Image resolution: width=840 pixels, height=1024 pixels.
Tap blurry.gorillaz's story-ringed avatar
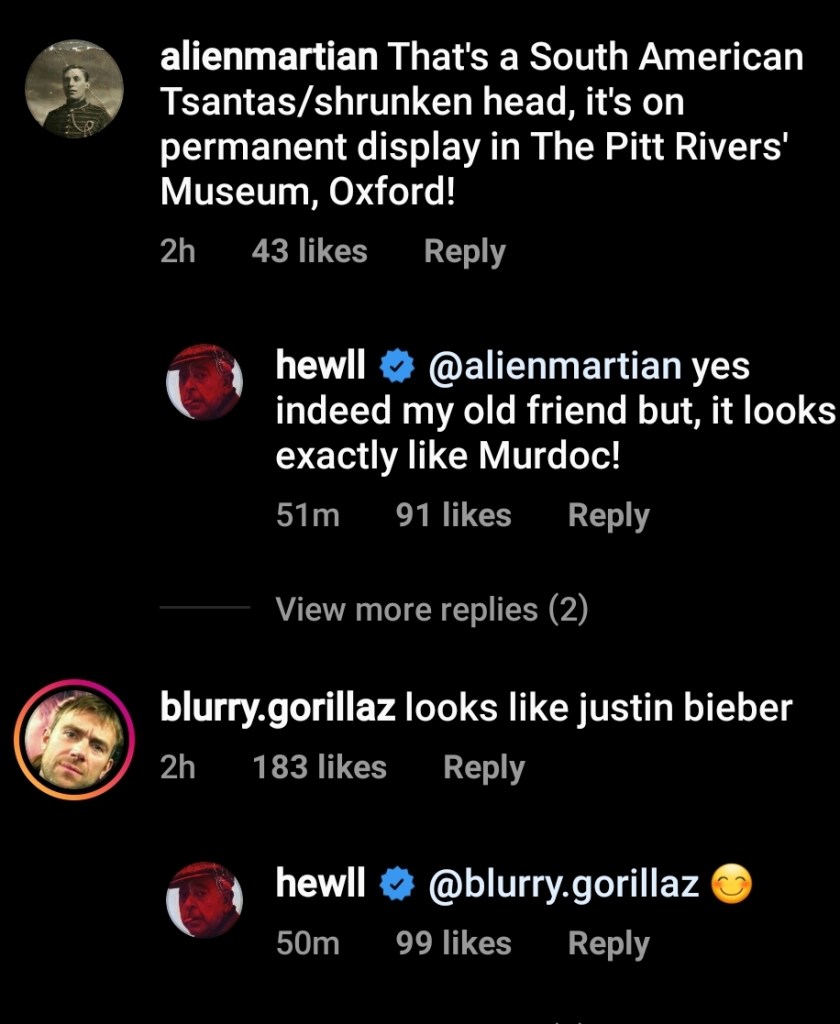[x=74, y=740]
